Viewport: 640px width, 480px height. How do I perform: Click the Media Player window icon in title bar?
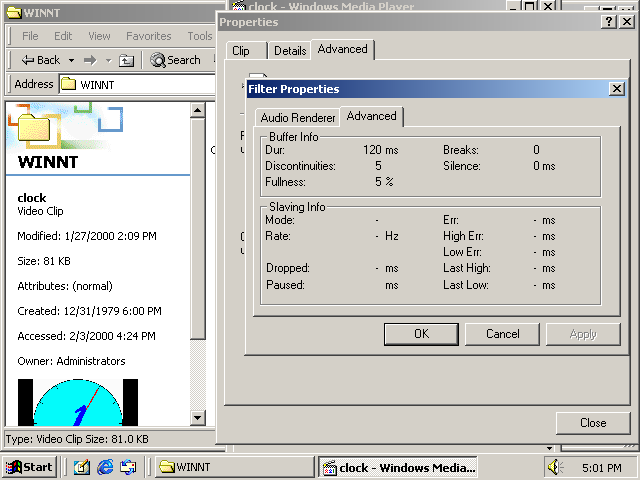(x=239, y=6)
